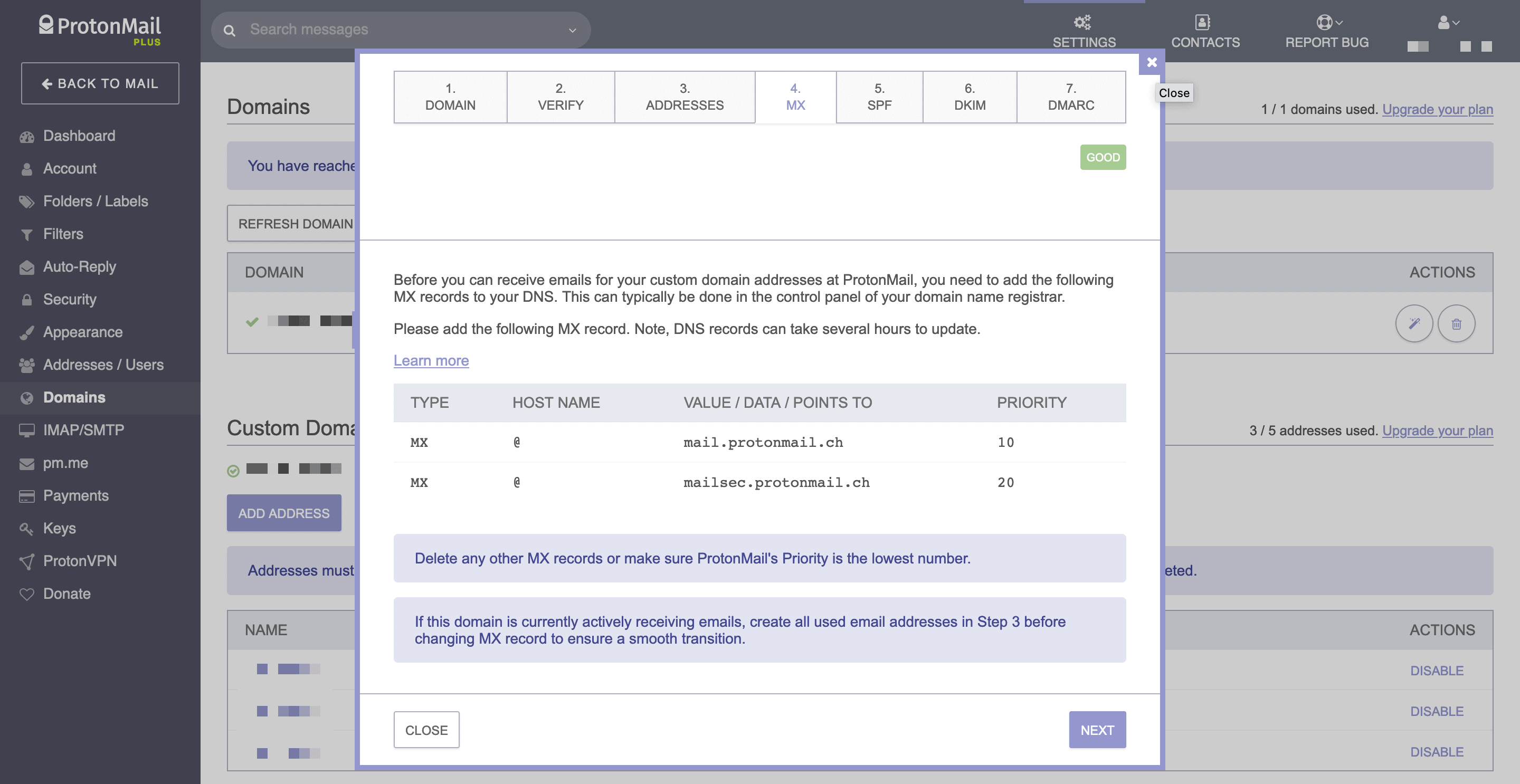Select mailsec.protonmail.ch value text
Image resolution: width=1520 pixels, height=784 pixels.
(x=776, y=483)
